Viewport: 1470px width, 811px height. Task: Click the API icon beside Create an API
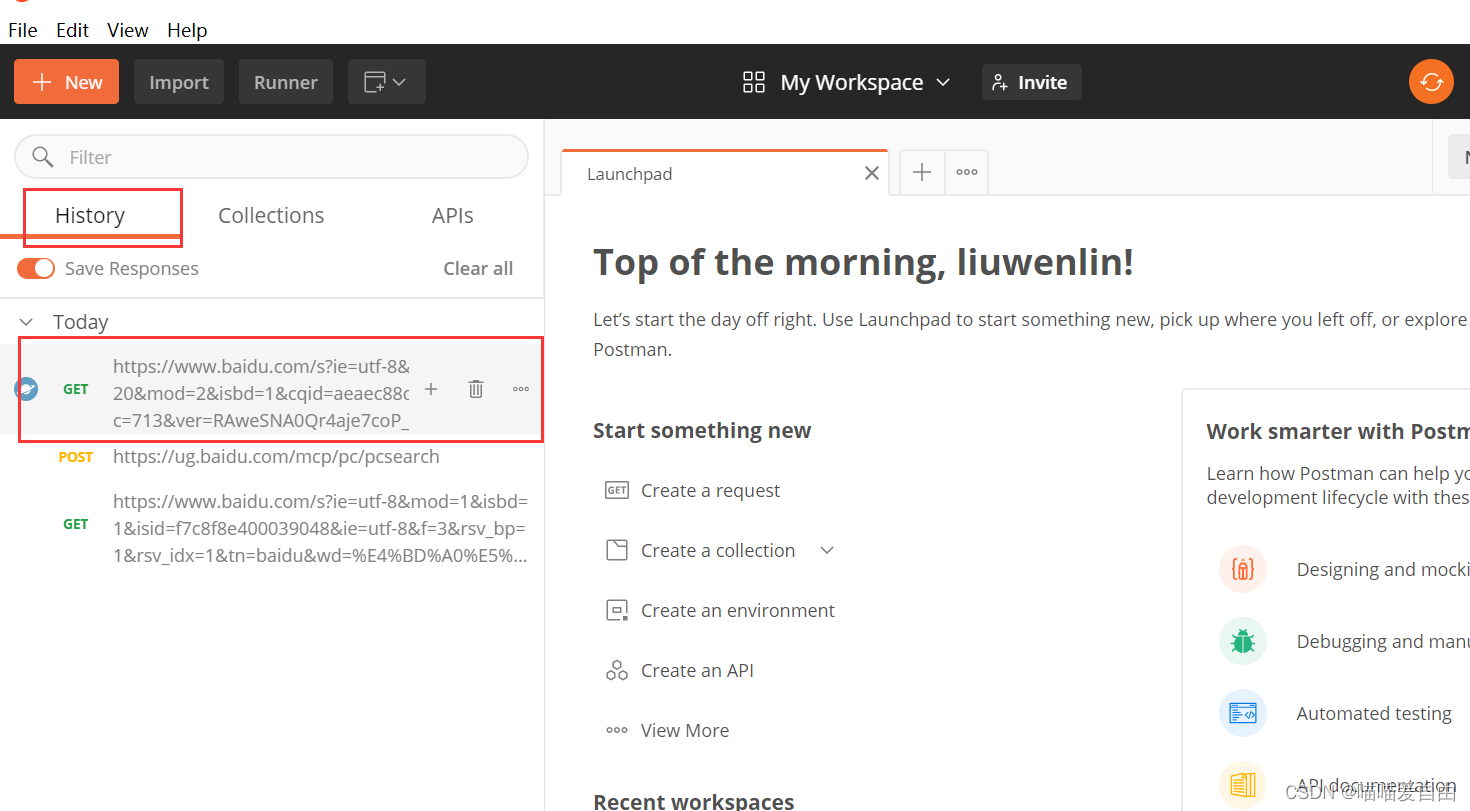coord(617,670)
